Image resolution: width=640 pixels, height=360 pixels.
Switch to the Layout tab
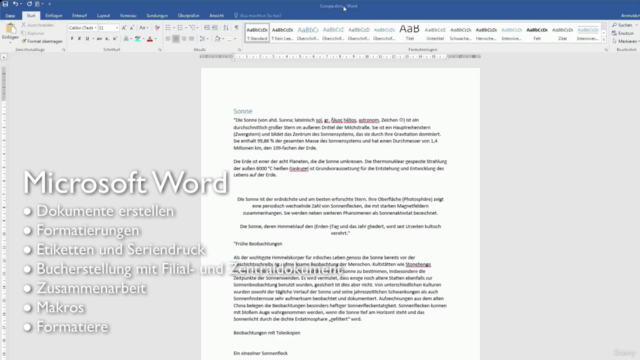103,16
